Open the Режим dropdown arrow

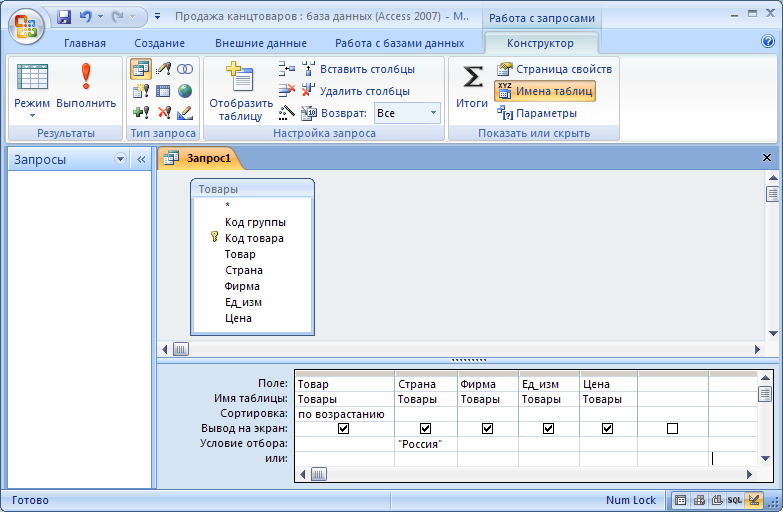click(x=32, y=116)
